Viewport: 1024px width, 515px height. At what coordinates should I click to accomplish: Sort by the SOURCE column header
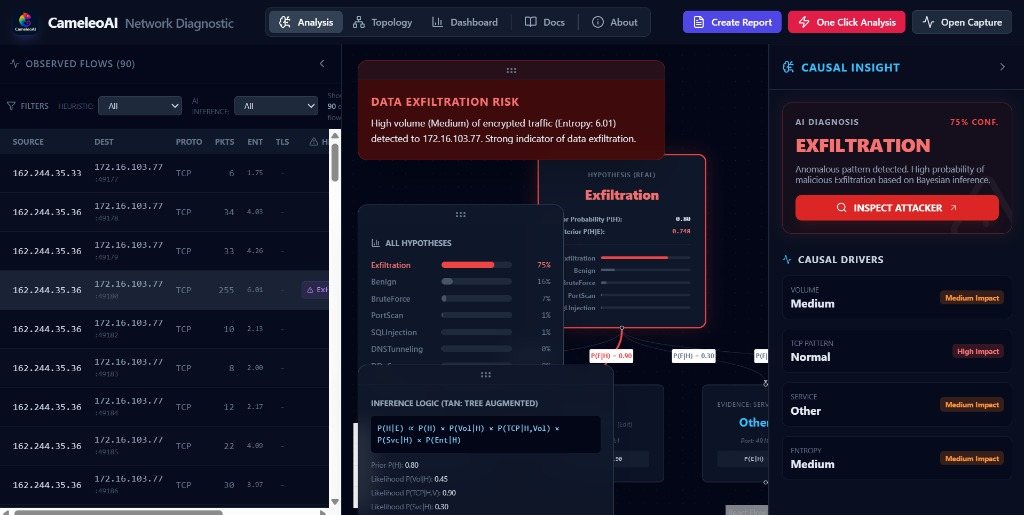[x=28, y=142]
